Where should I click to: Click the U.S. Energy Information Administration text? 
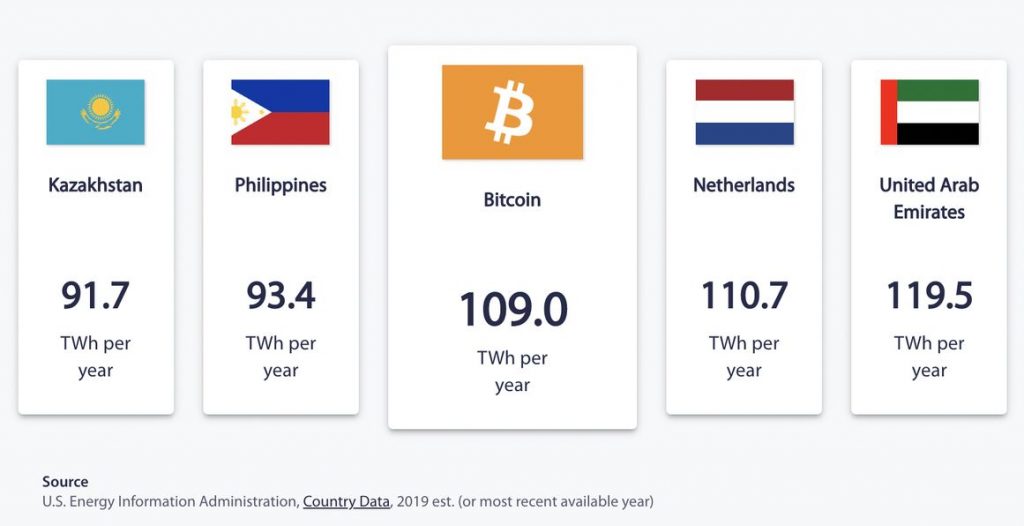tap(170, 502)
